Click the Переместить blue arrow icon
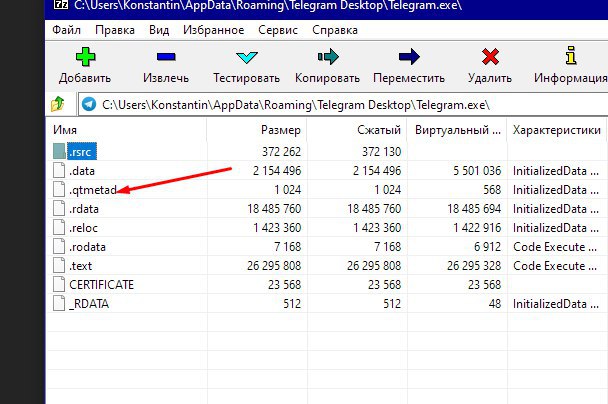 [409, 57]
